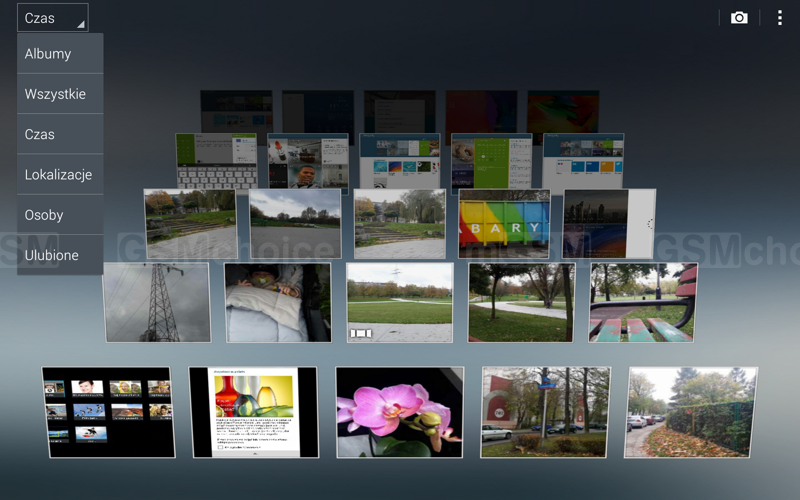Viewport: 800px width, 500px height.
Task: Open the keyboard screenshot thumbnail
Action: point(217,161)
